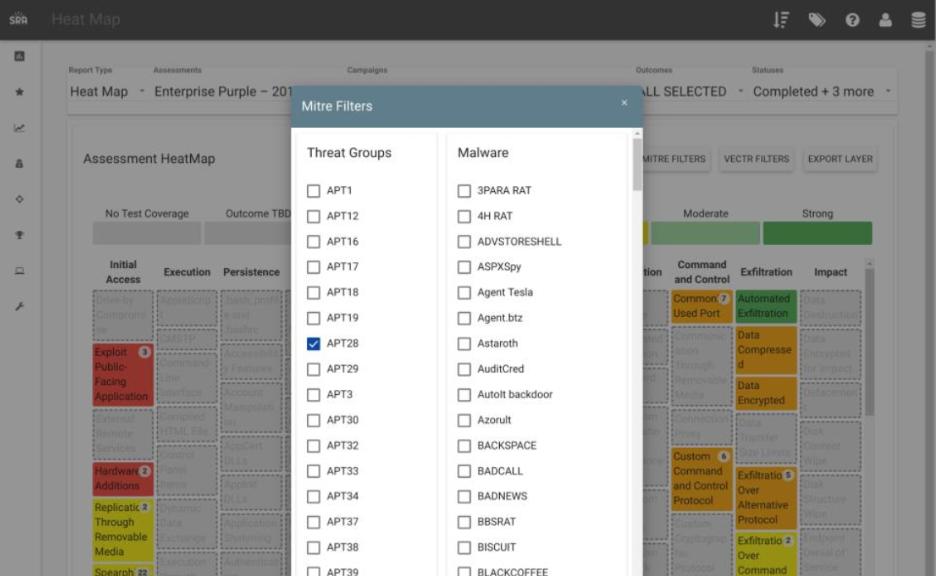Image resolution: width=936 pixels, height=576 pixels.
Task: Enable the BADNEWS malware checkbox
Action: point(464,497)
